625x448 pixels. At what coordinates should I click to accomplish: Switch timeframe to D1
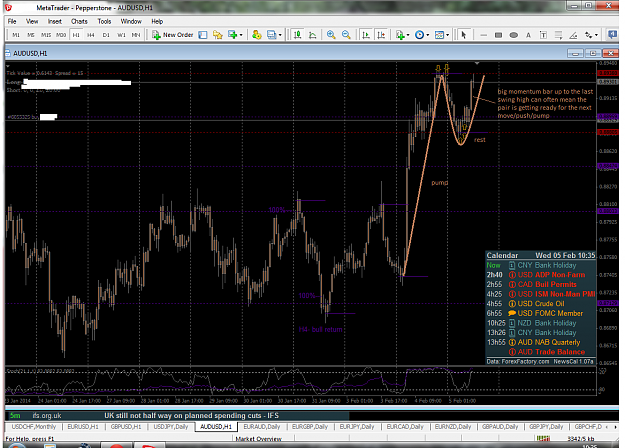coord(106,35)
